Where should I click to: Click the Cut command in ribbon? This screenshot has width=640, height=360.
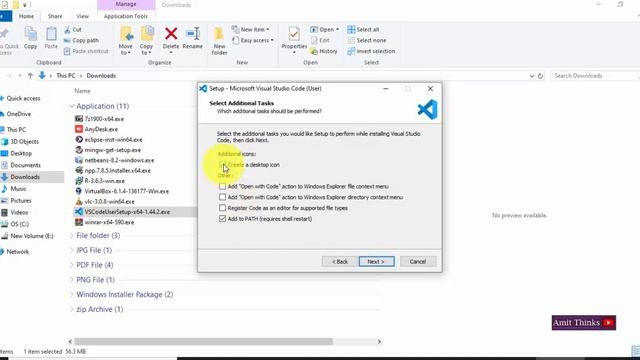[x=73, y=29]
